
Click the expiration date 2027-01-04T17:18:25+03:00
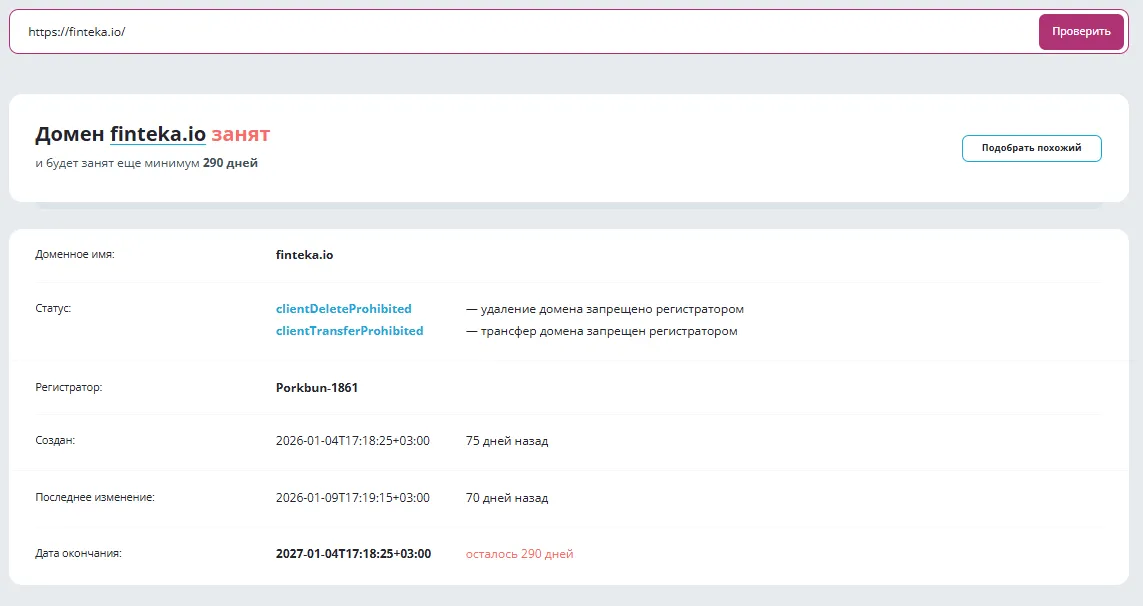354,553
